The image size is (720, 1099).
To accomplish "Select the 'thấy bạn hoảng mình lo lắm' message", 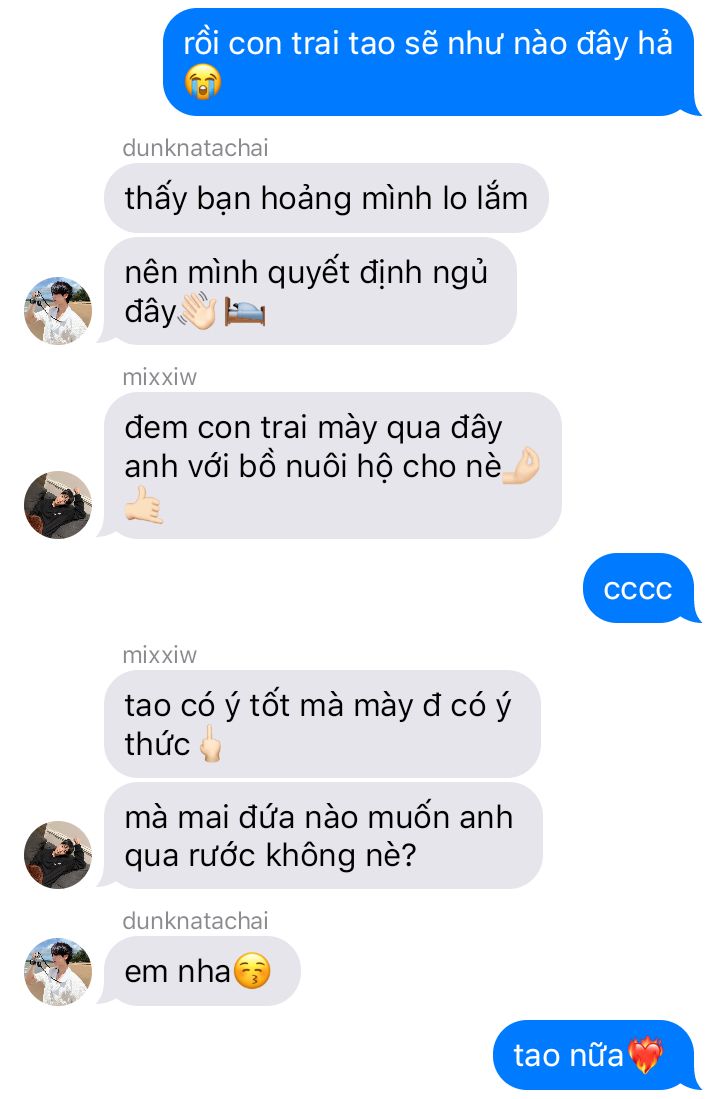I will click(x=326, y=198).
